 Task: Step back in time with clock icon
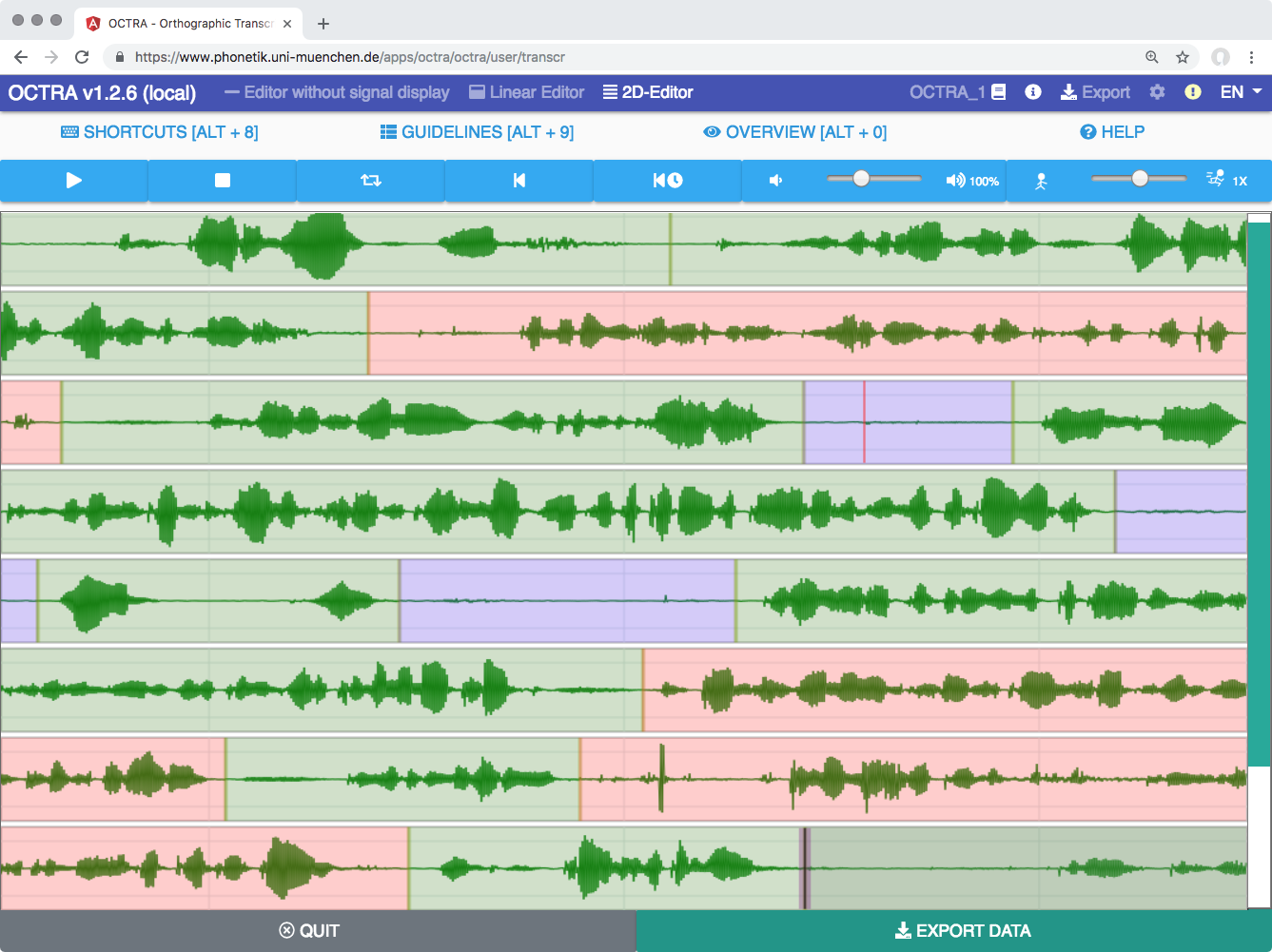click(x=668, y=181)
